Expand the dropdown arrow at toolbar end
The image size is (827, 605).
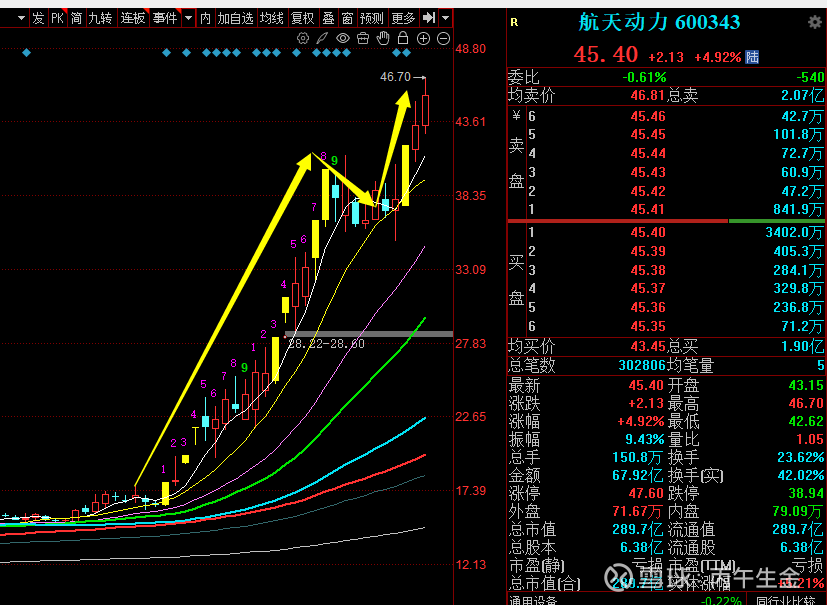coord(446,18)
